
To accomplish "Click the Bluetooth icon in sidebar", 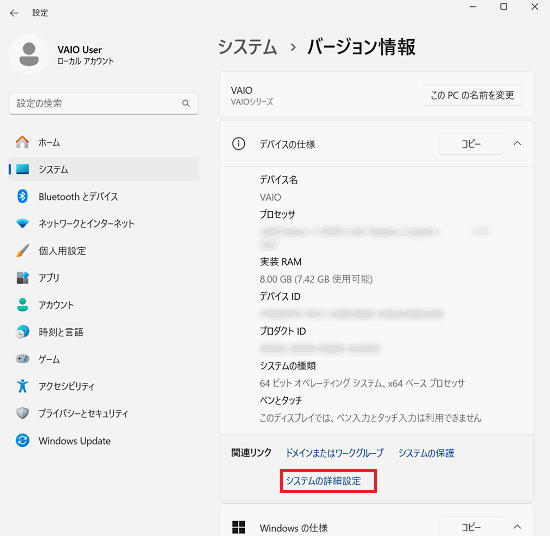I will [x=22, y=196].
